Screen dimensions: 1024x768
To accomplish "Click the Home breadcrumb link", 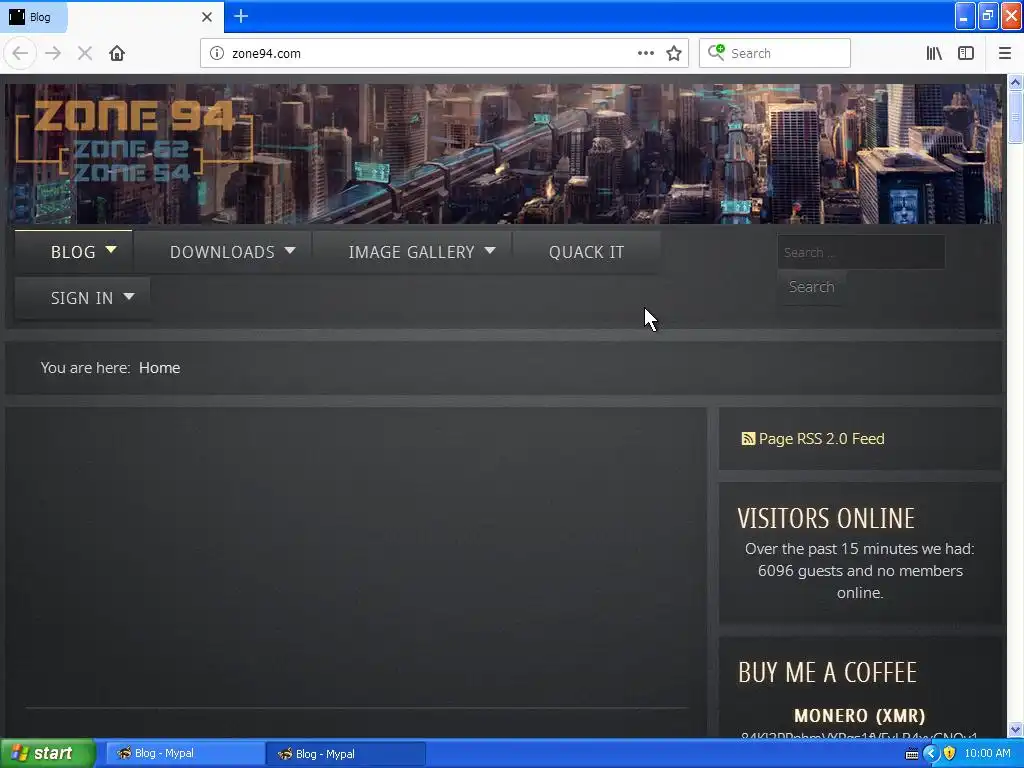I will point(159,368).
